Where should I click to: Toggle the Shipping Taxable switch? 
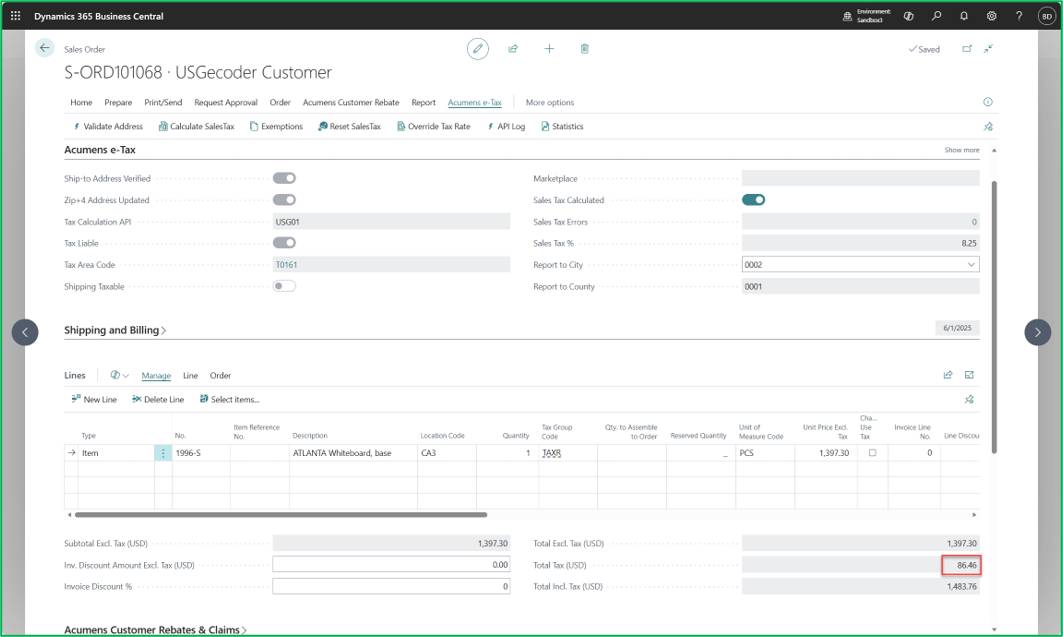coord(284,286)
